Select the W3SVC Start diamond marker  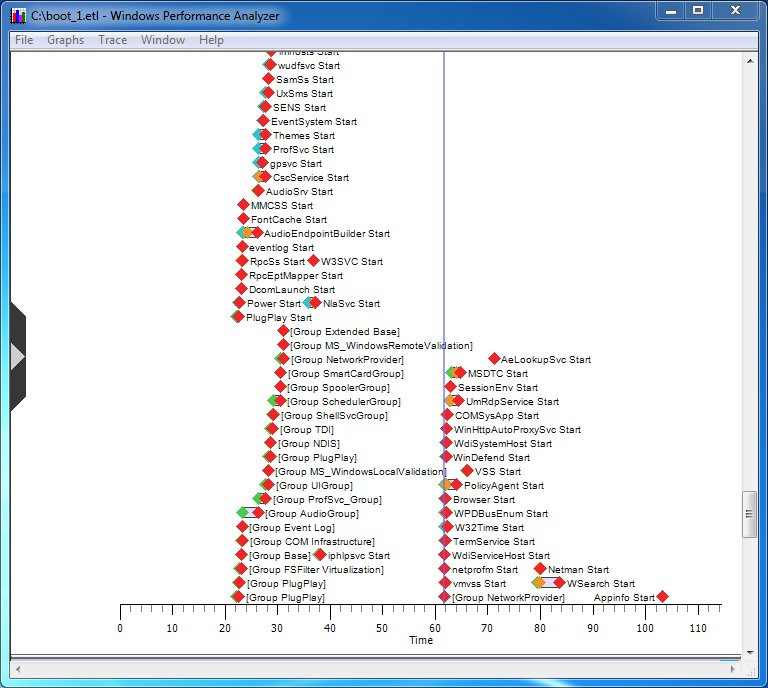(313, 261)
